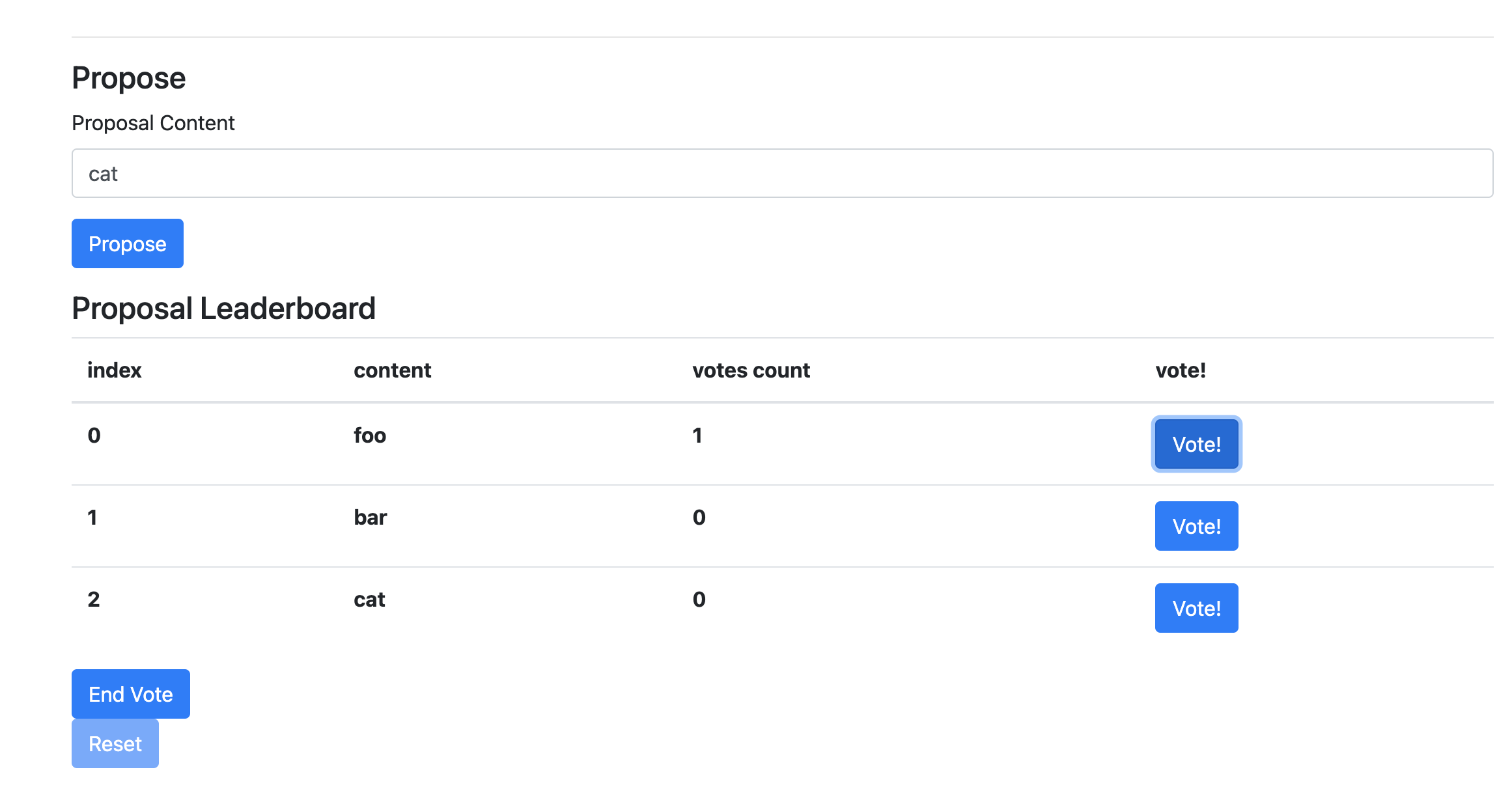The width and height of the screenshot is (1512, 802).
Task: Click the index value of the cat row
Action: coord(94,600)
